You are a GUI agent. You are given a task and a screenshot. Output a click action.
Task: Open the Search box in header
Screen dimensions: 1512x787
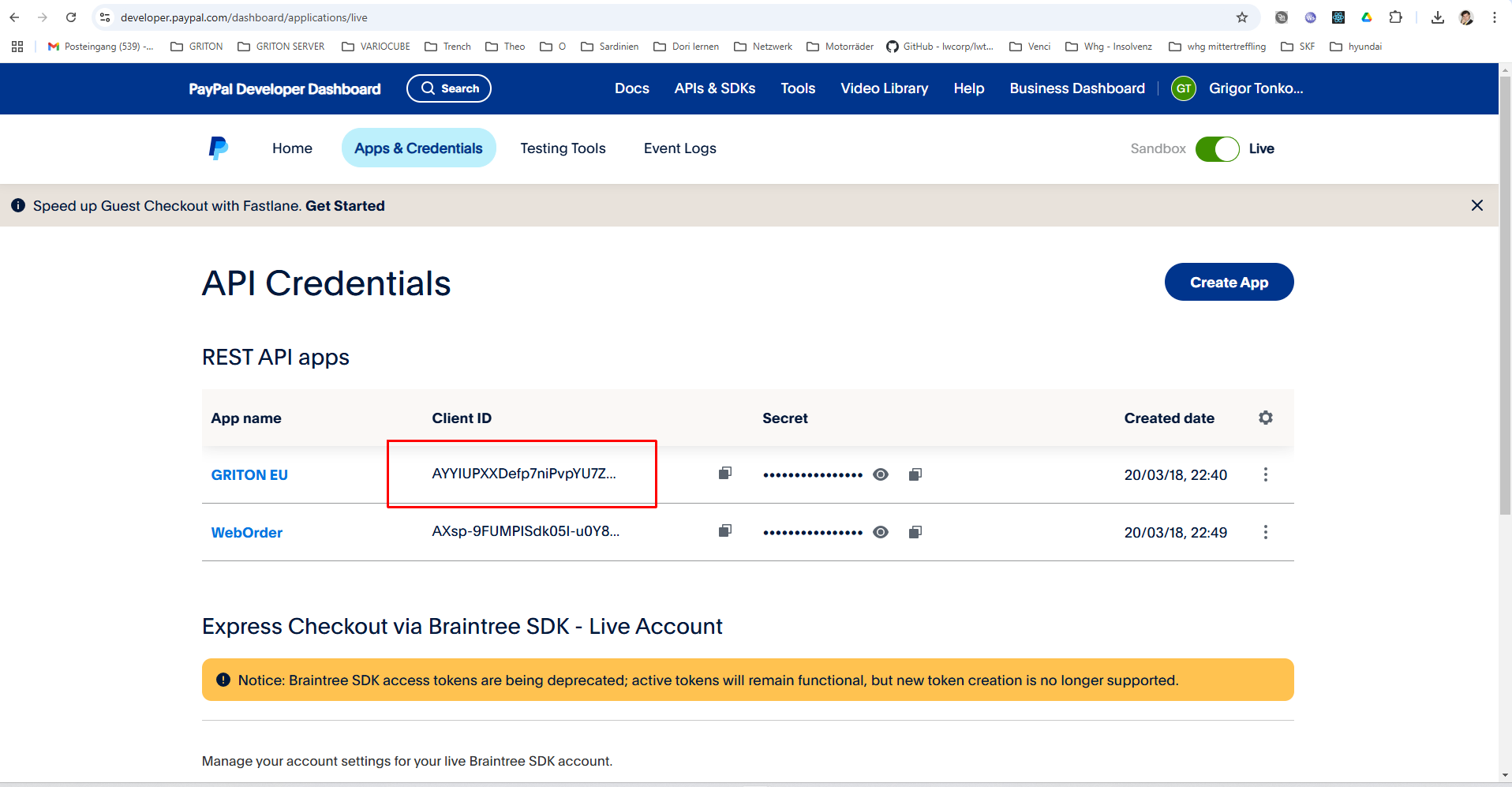(449, 88)
